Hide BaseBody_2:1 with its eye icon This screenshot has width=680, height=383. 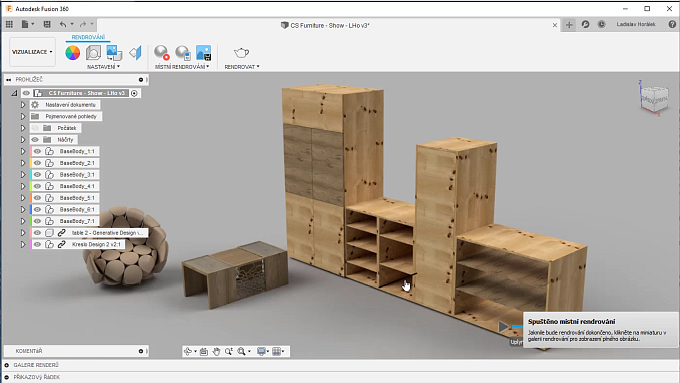[x=37, y=163]
